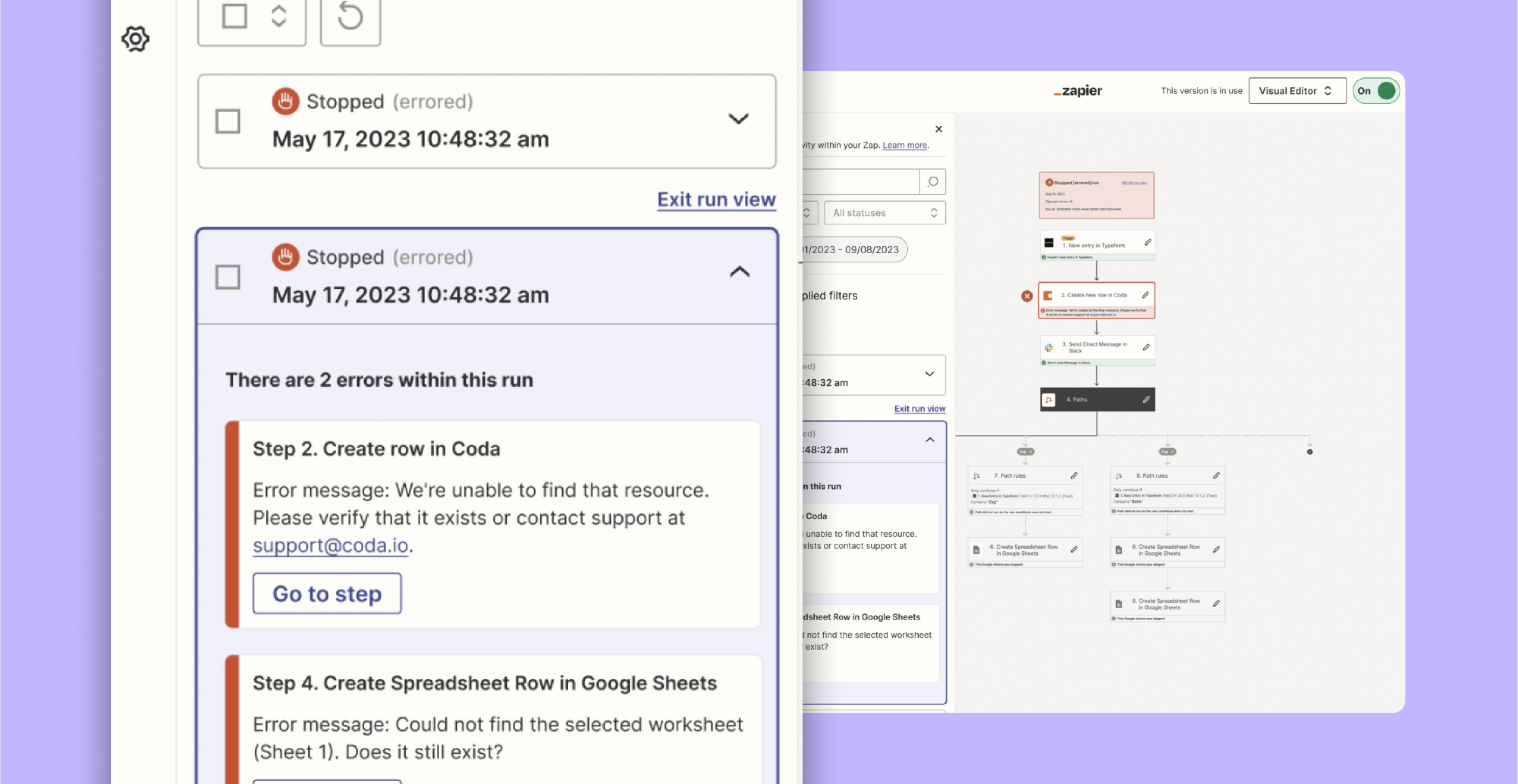Viewport: 1518px width, 784px height.
Task: Click the hand icon on the collapsed Stopped card
Action: tap(285, 101)
